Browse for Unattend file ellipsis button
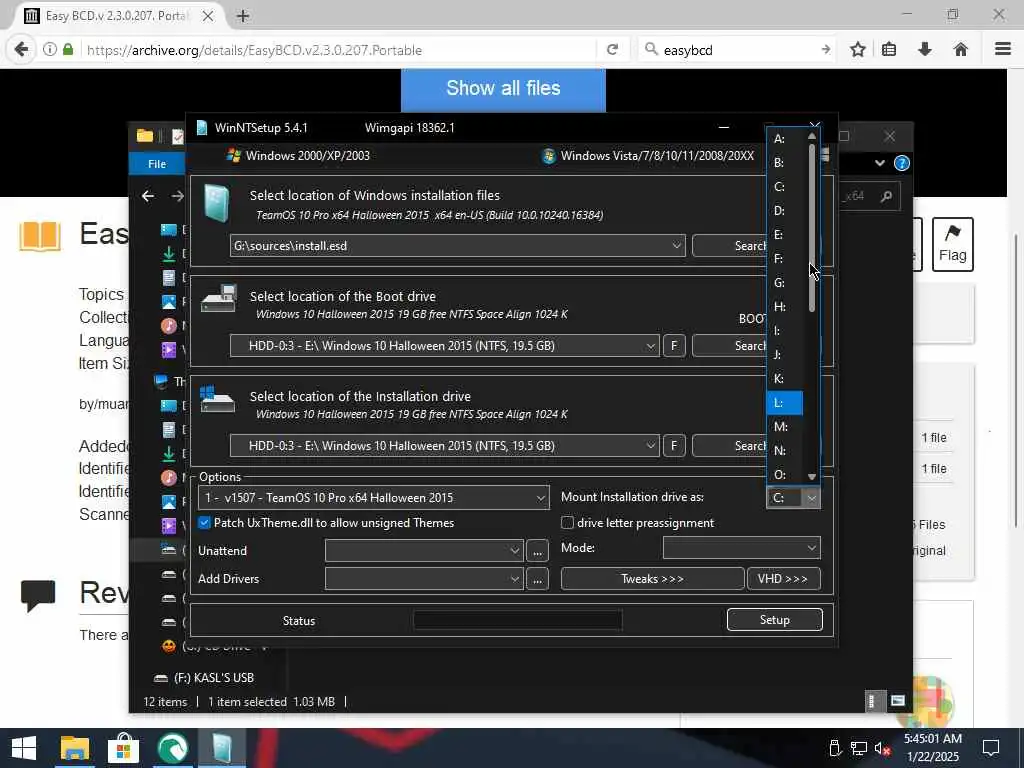Screen dimensions: 1024x768 tap(537, 551)
